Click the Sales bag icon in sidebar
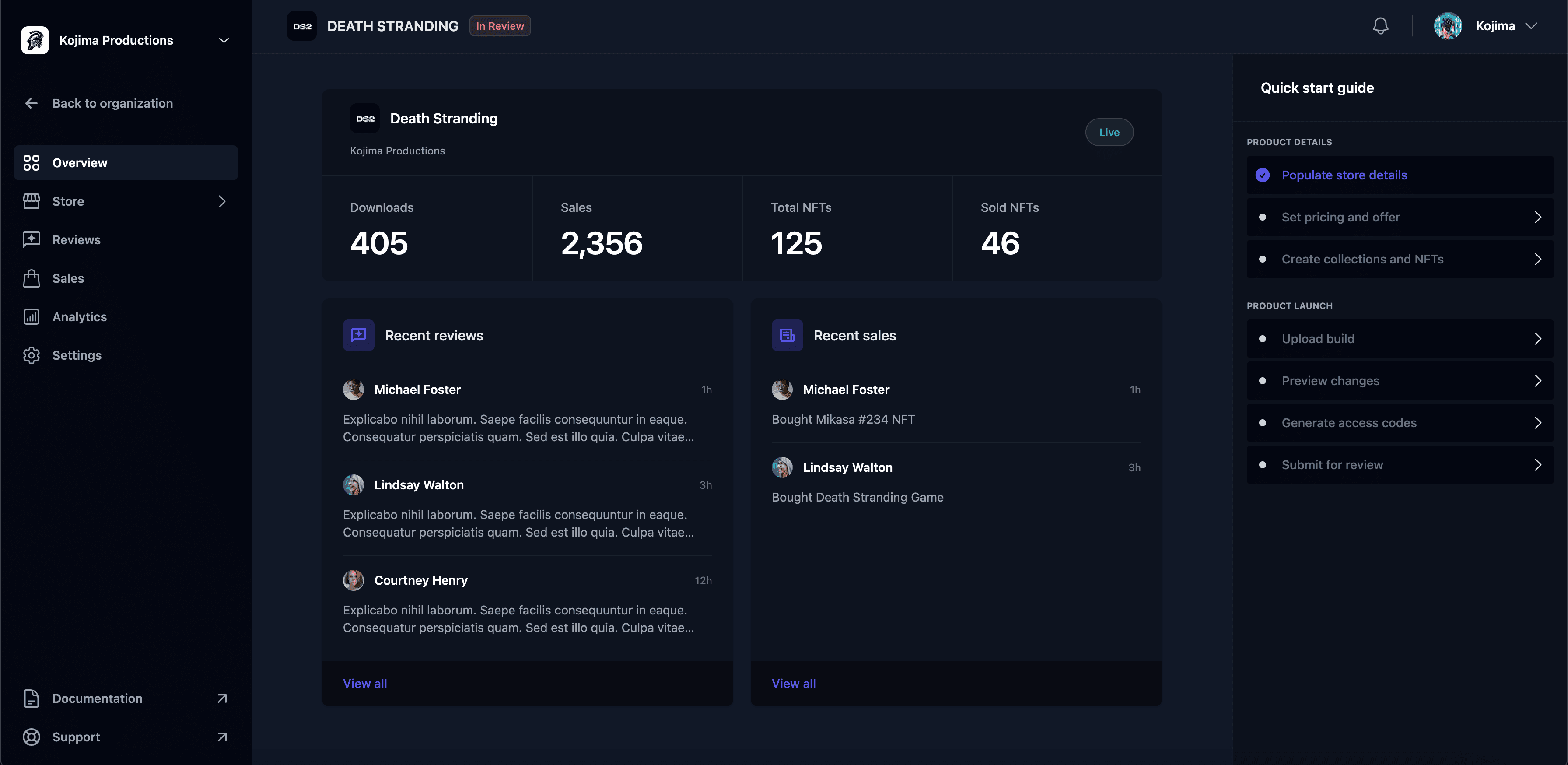Screen dimensions: 1568x765 coord(31,278)
